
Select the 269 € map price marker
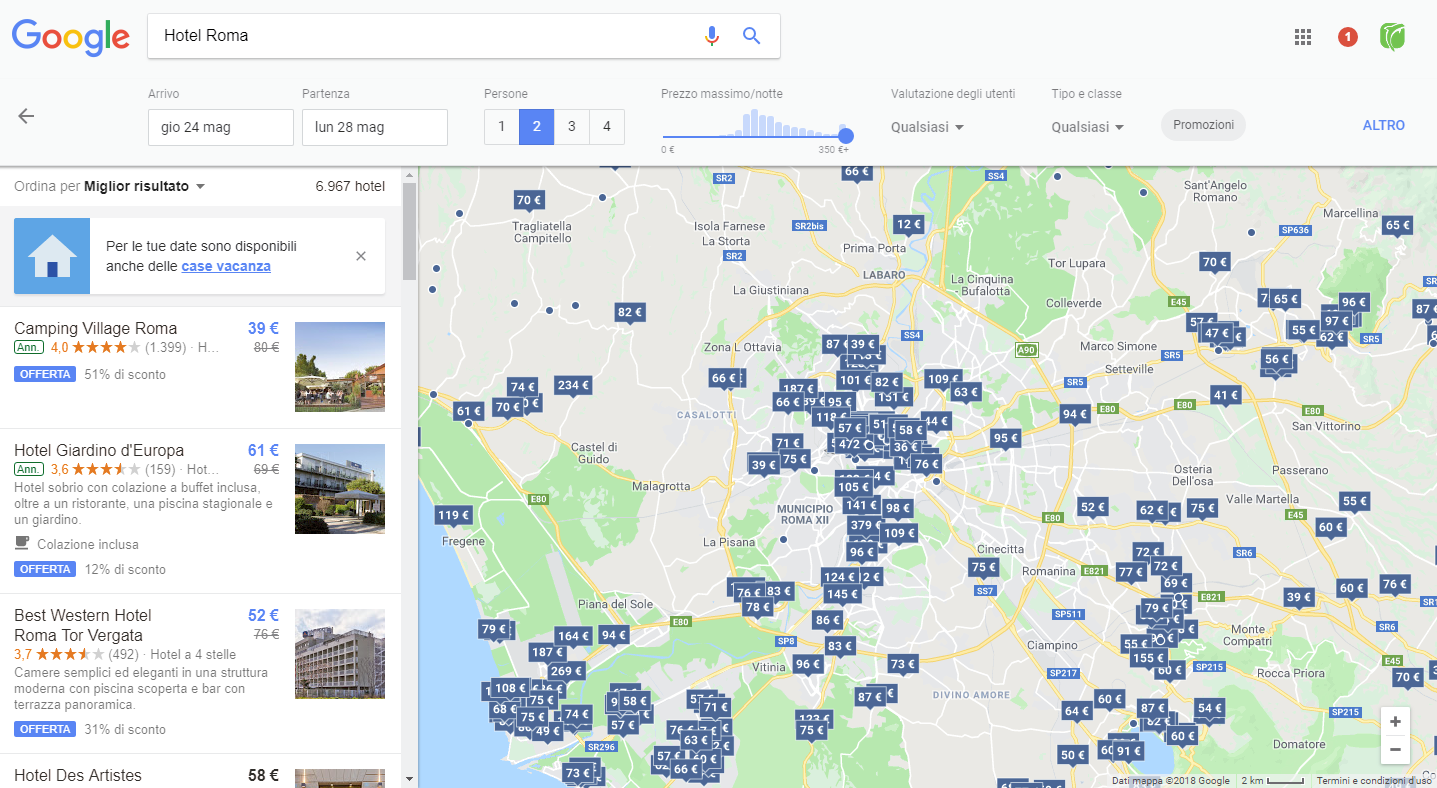coord(566,672)
